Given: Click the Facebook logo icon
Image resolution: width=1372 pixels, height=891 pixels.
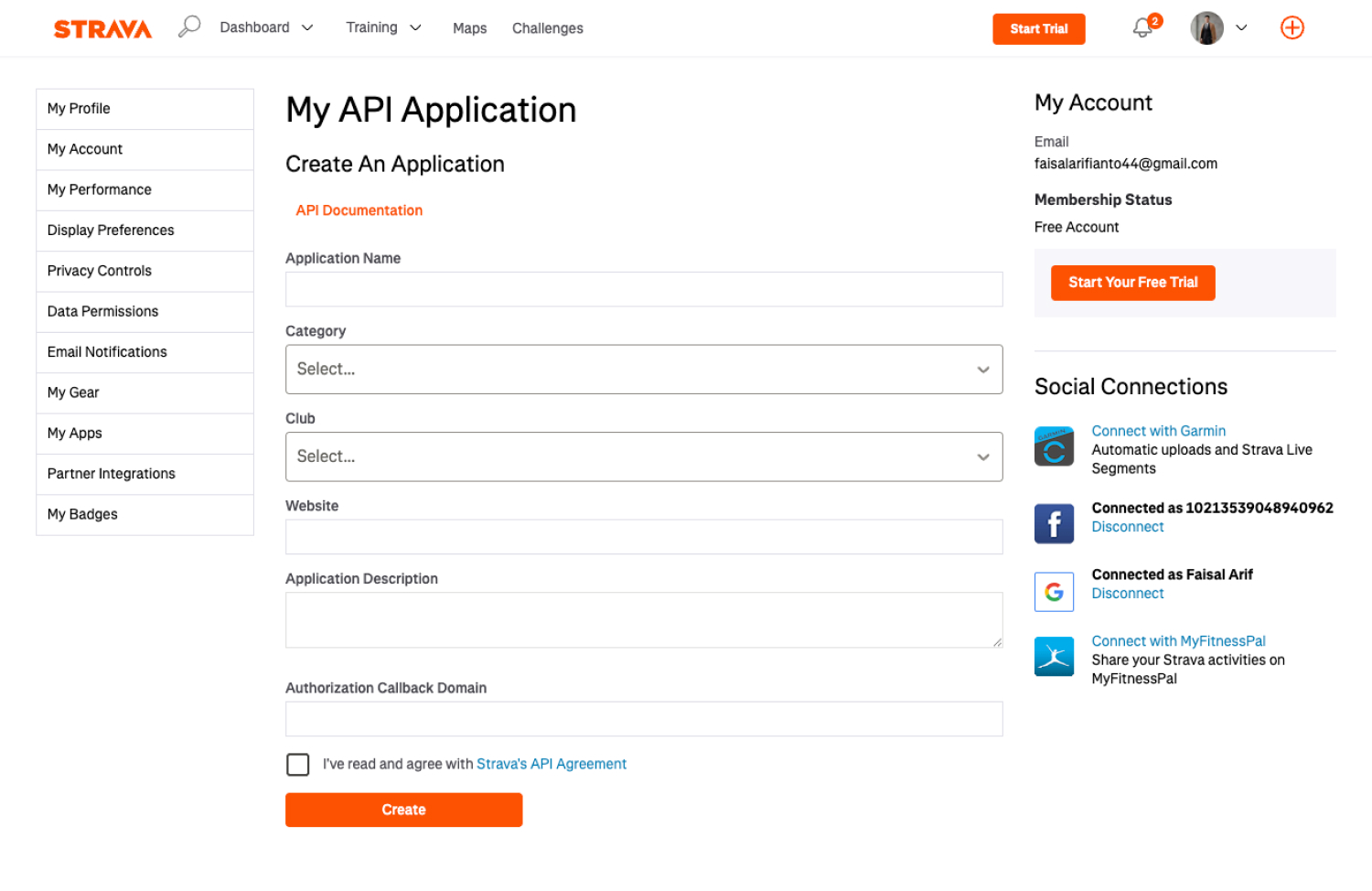Looking at the screenshot, I should click(1054, 524).
